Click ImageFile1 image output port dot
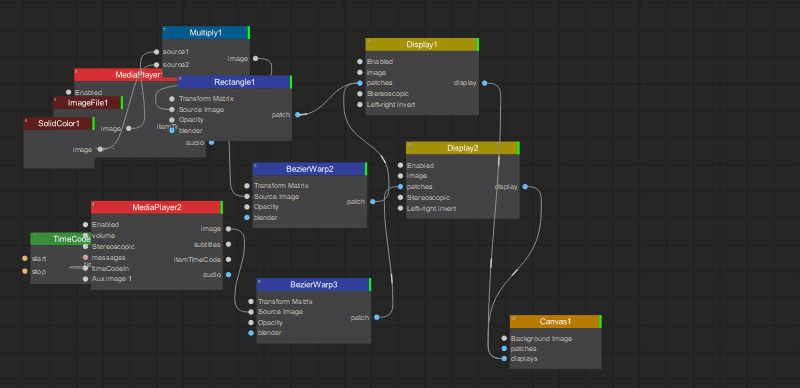 coord(129,129)
